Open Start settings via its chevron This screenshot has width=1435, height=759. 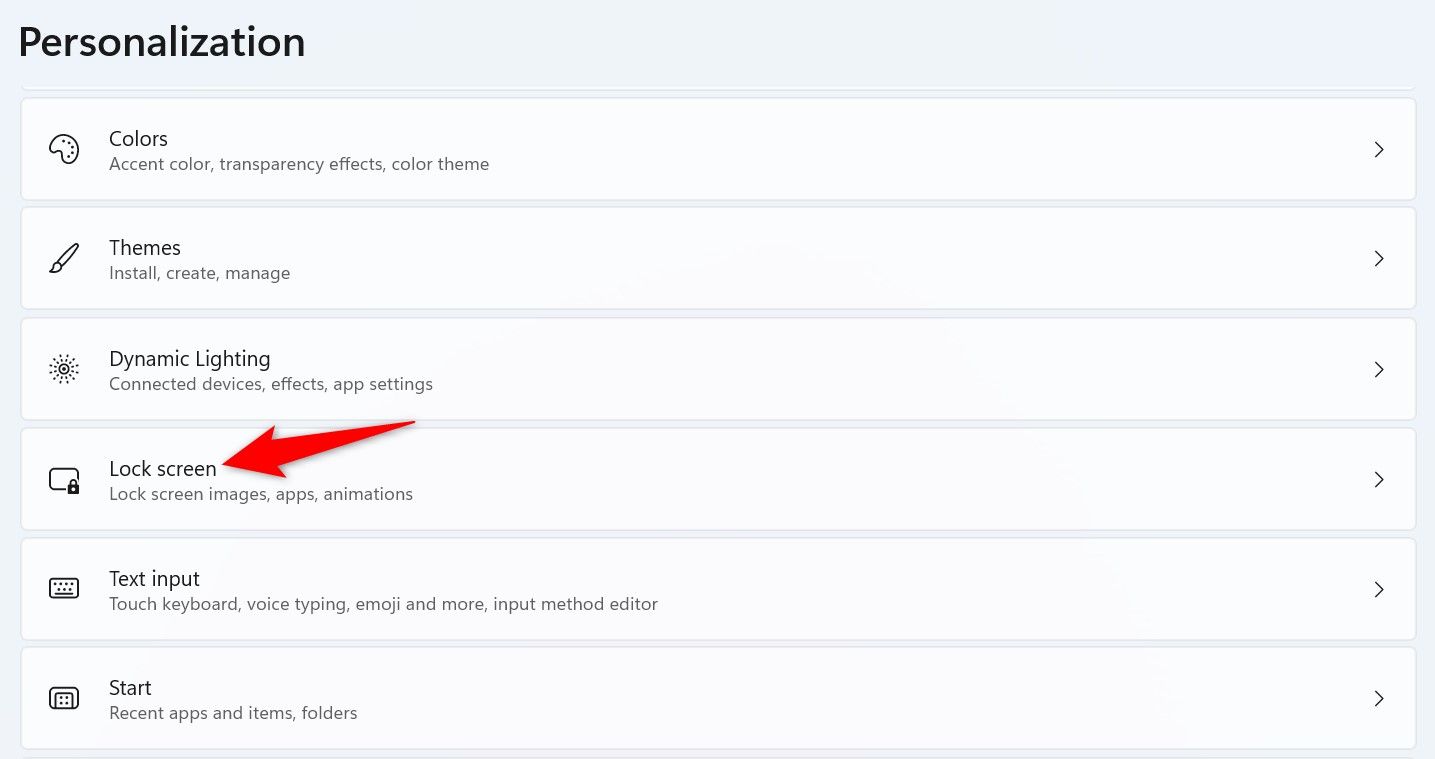click(x=1379, y=698)
